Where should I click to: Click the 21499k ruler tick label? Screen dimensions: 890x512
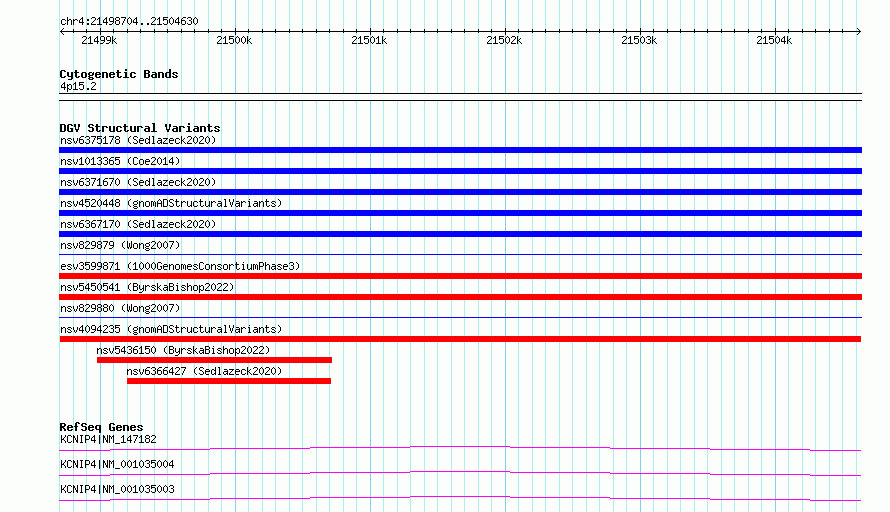[x=99, y=40]
